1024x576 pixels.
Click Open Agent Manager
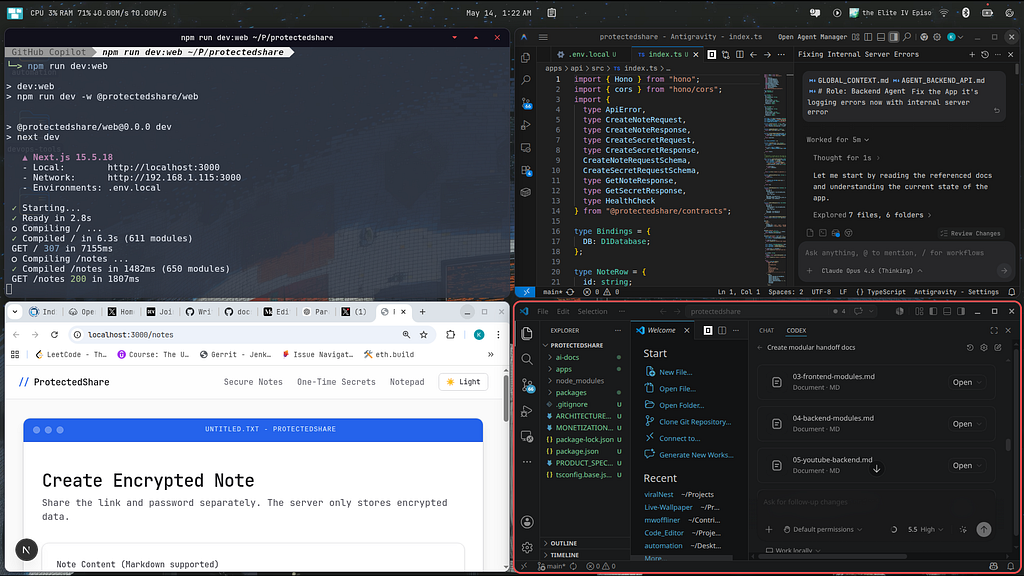(812, 37)
